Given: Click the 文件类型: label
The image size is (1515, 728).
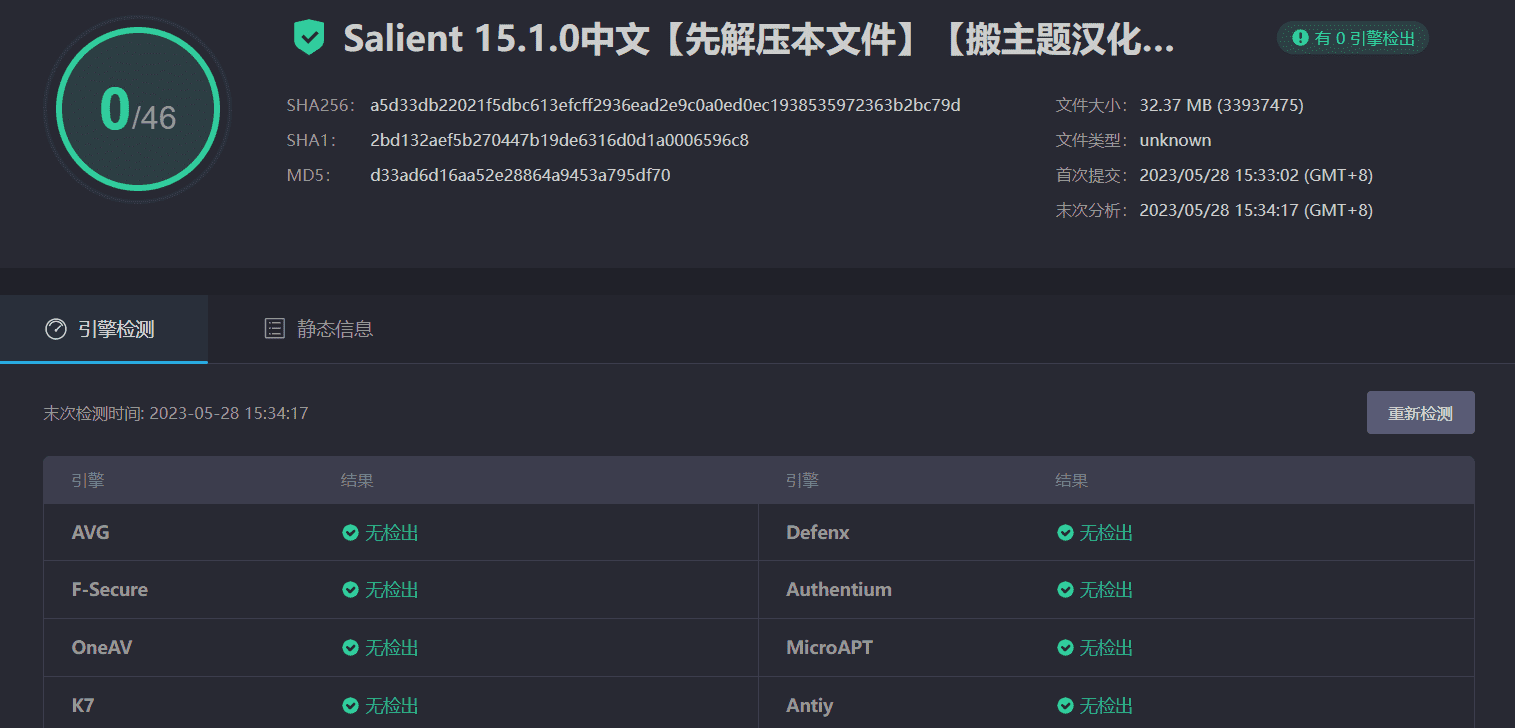Looking at the screenshot, I should pyautogui.click(x=1092, y=140).
